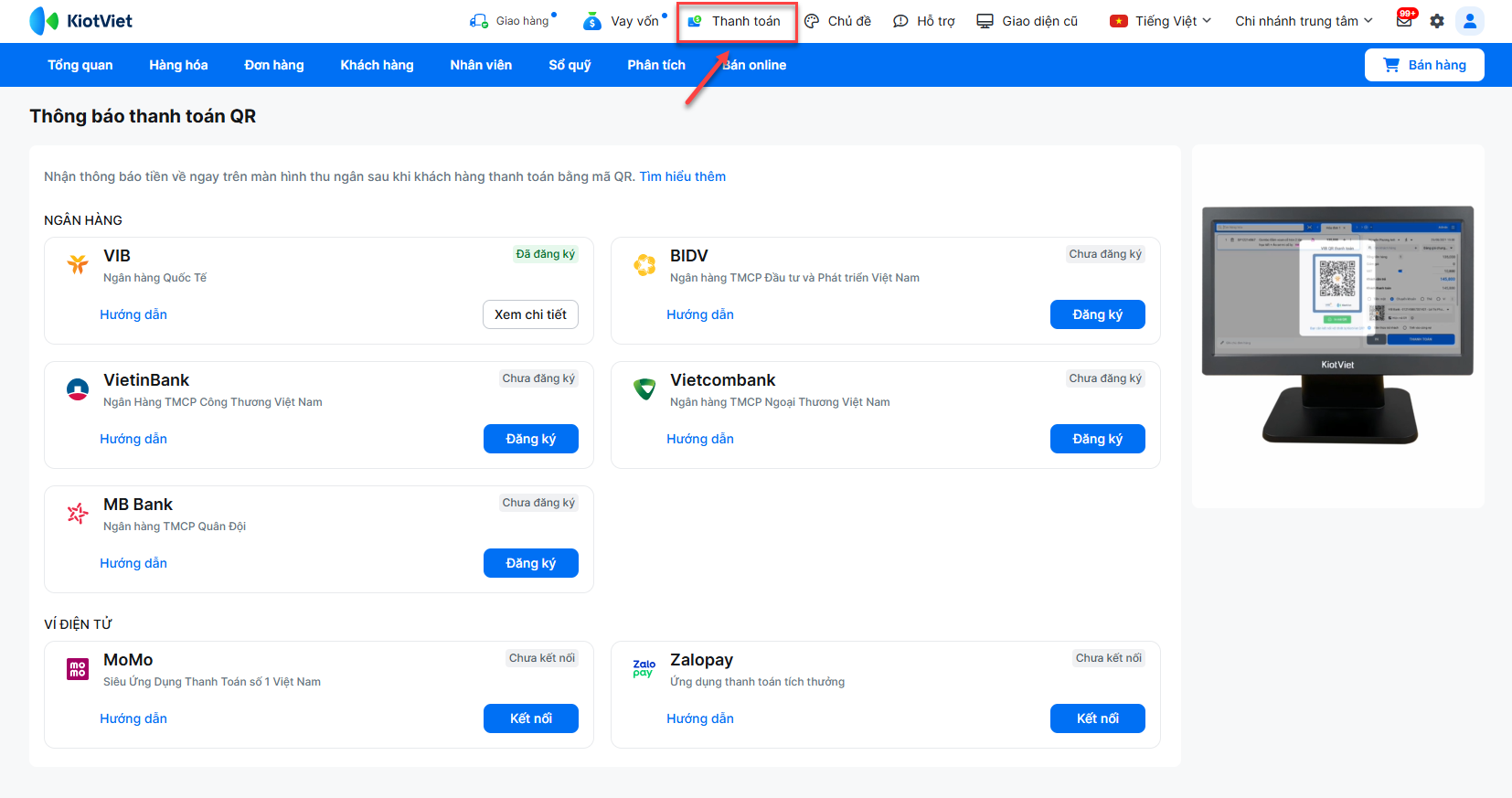Click Đăng ký for Vietcombank
The width and height of the screenshot is (1512, 798).
[1097, 439]
